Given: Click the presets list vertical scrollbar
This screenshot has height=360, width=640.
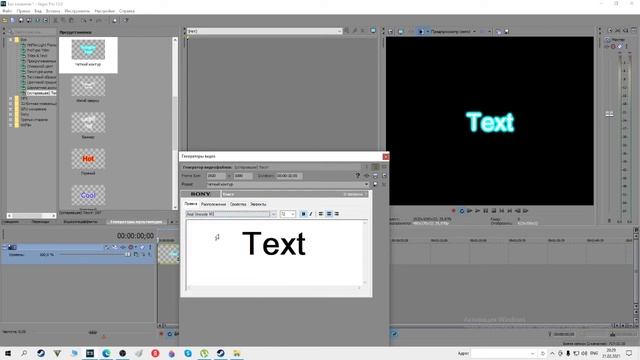Looking at the screenshot, I should point(175,122).
